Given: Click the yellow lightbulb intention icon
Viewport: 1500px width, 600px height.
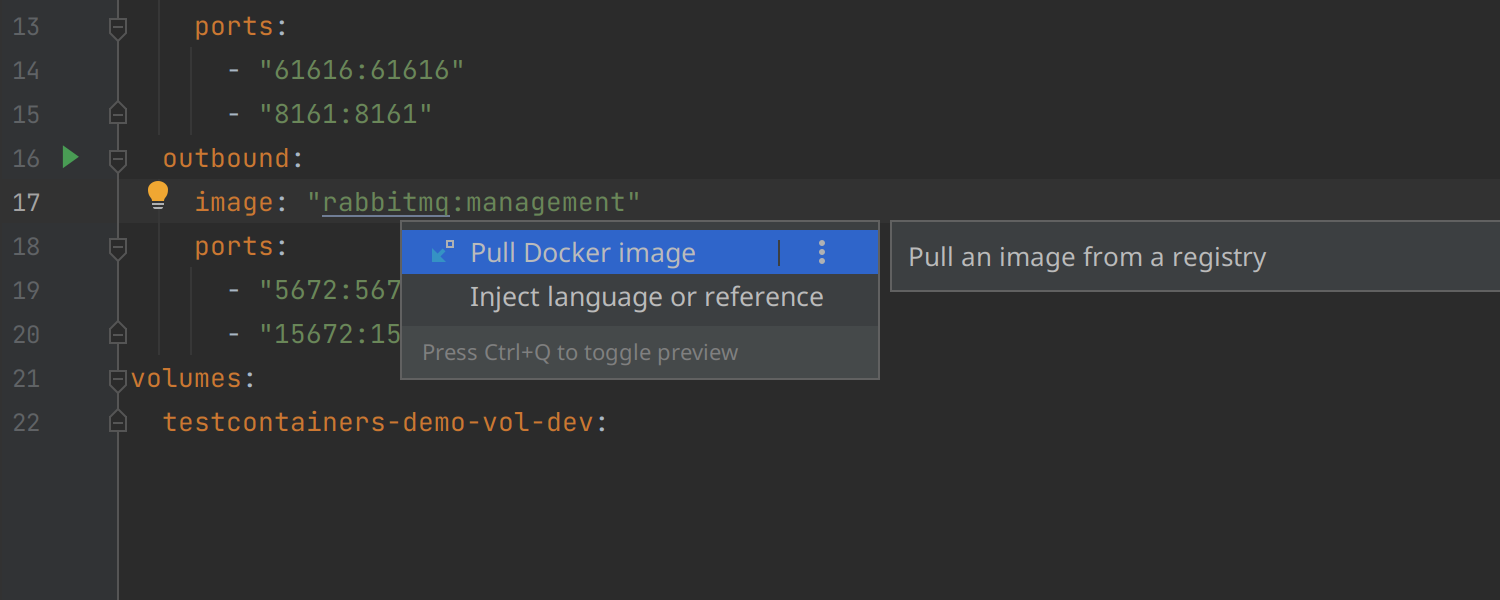Looking at the screenshot, I should pyautogui.click(x=158, y=195).
